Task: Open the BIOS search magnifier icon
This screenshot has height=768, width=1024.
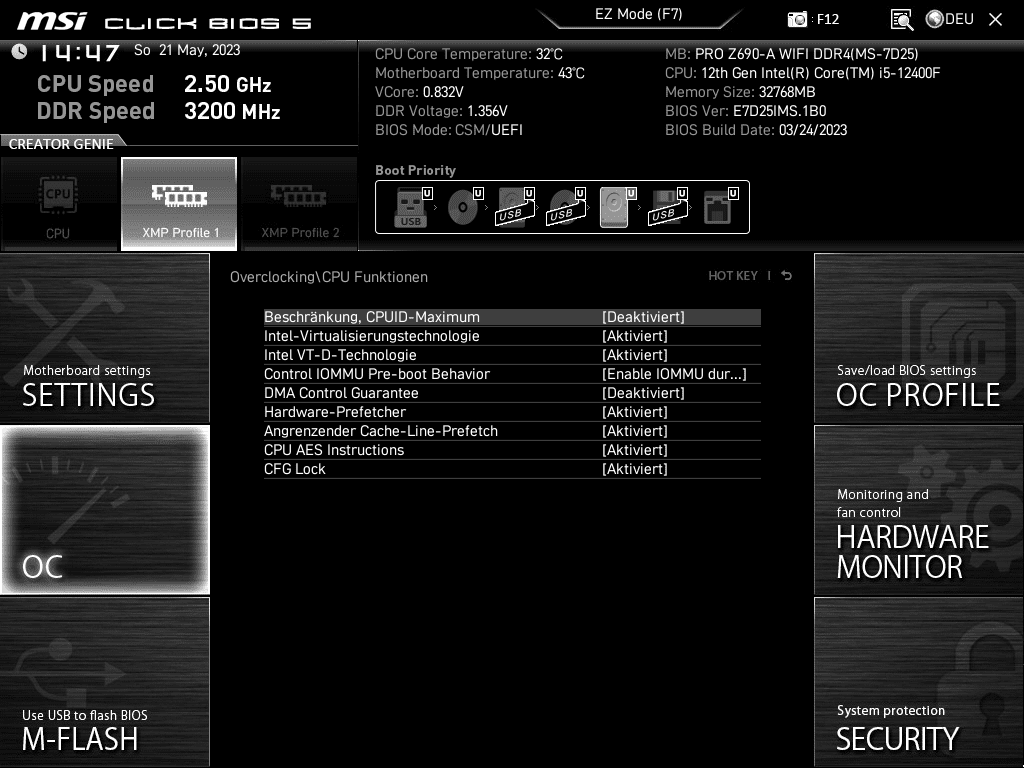Action: (x=902, y=20)
